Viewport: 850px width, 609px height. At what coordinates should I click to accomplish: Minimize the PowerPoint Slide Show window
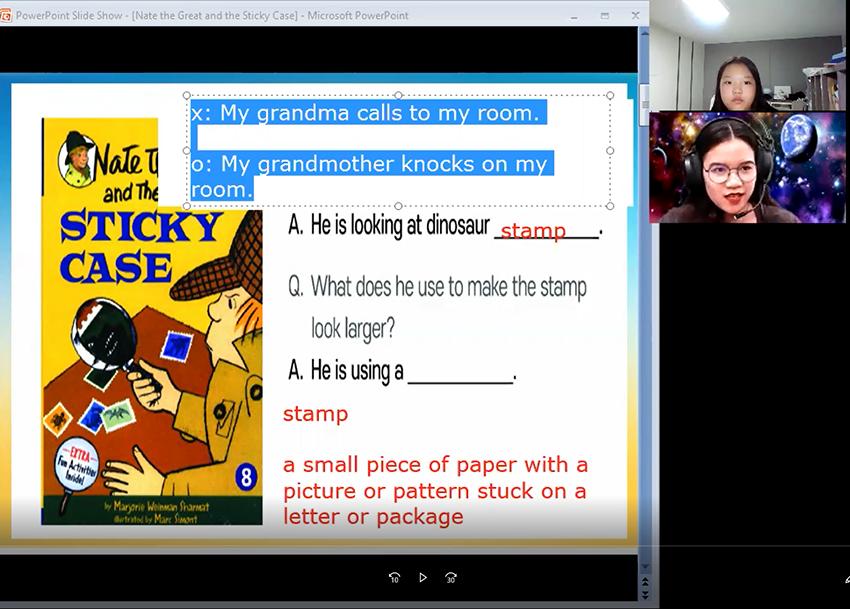574,15
